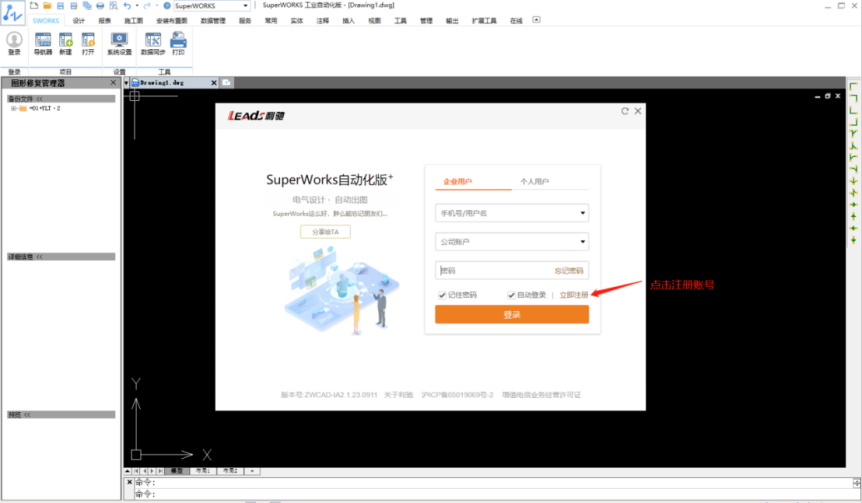Open 系统设置 system settings
Image resolution: width=862 pixels, height=503 pixels.
click(119, 41)
